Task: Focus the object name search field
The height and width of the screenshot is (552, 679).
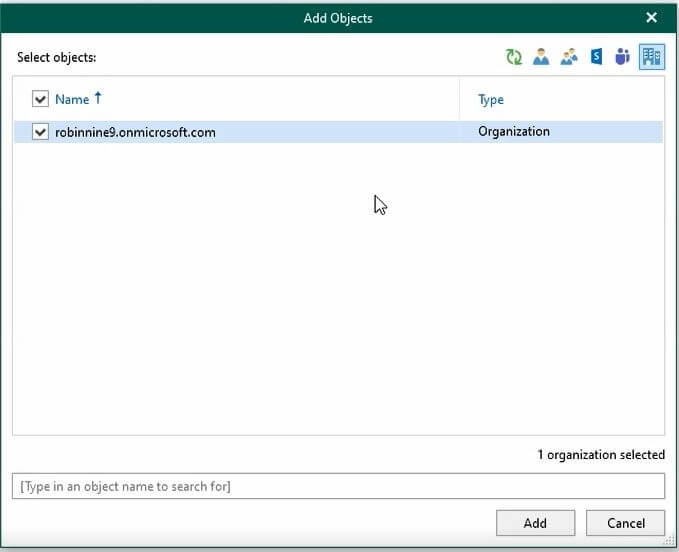Action: (x=338, y=486)
